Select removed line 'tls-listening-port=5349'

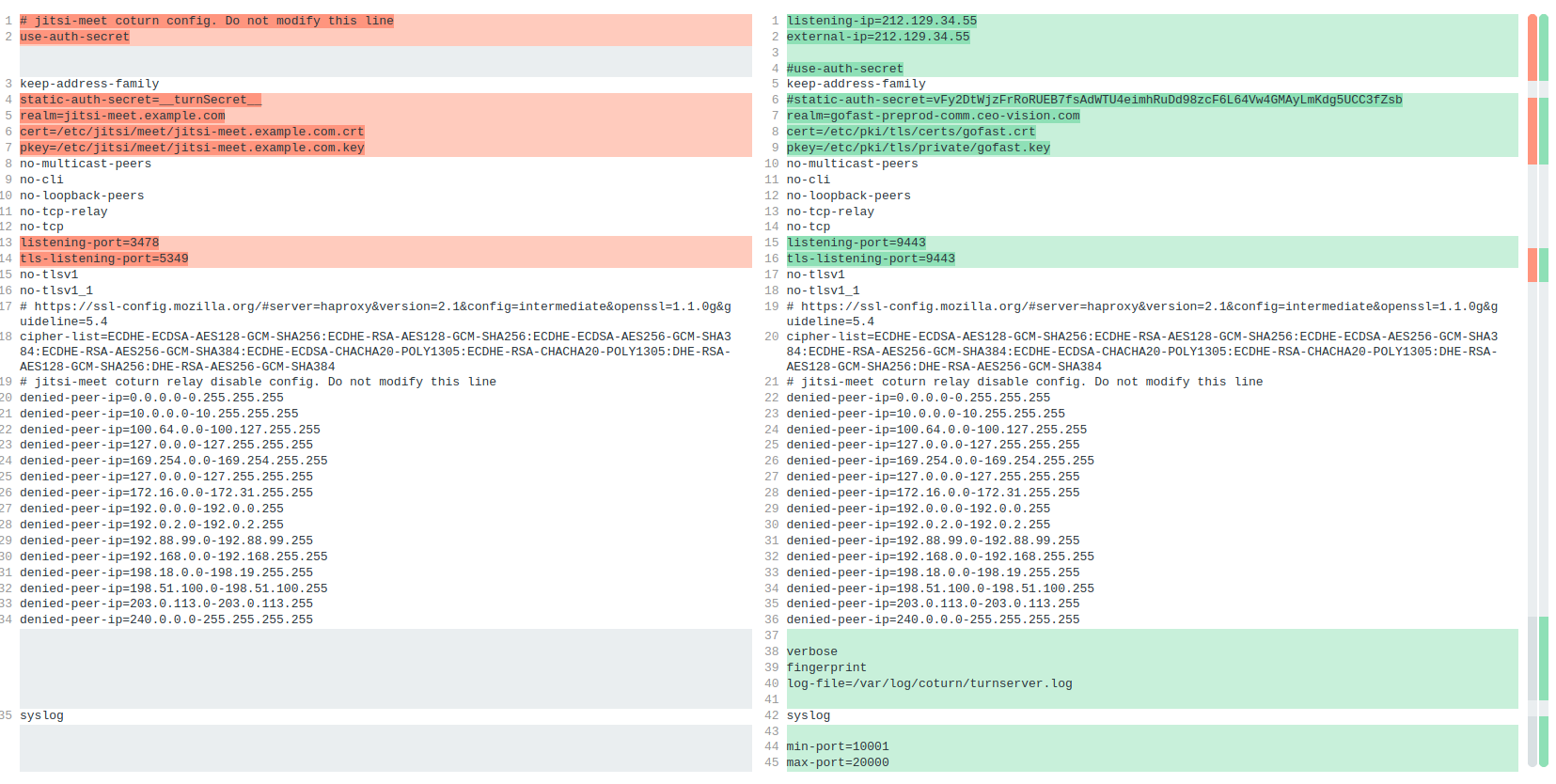pyautogui.click(x=104, y=259)
